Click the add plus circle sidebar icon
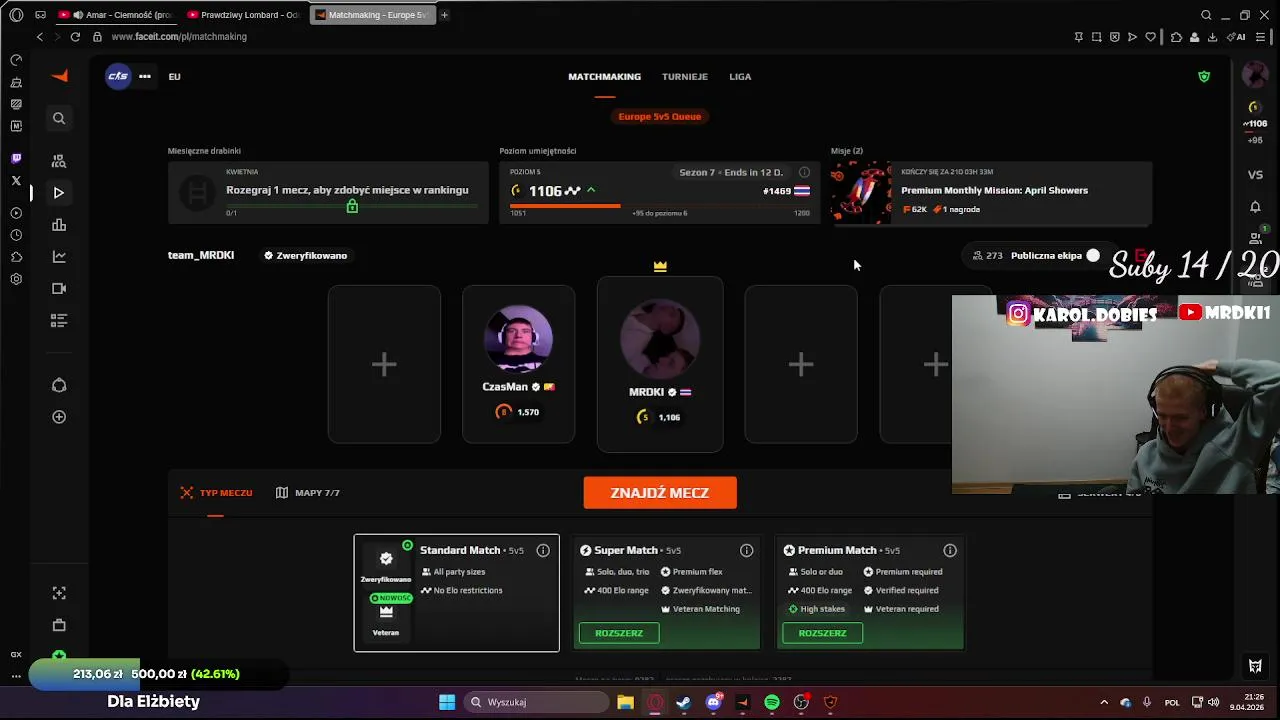This screenshot has height=720, width=1280. pos(59,417)
